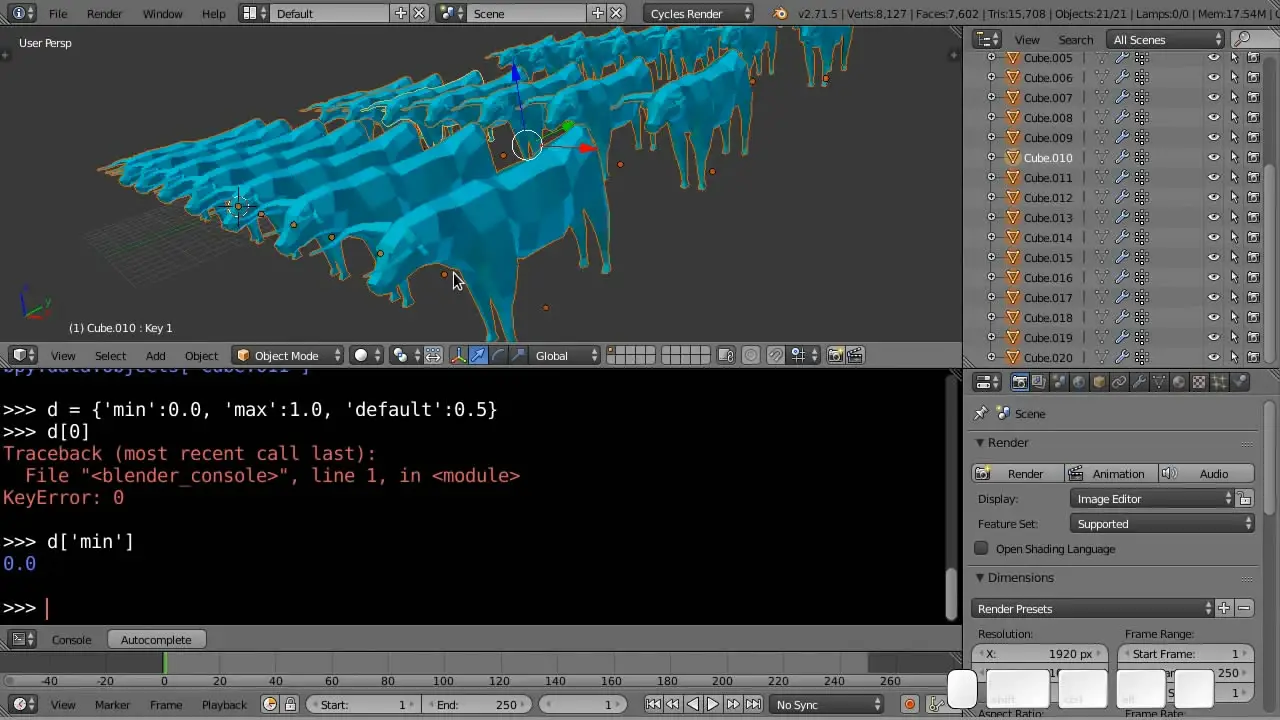Click the Autocomplete button in the console

tap(155, 640)
